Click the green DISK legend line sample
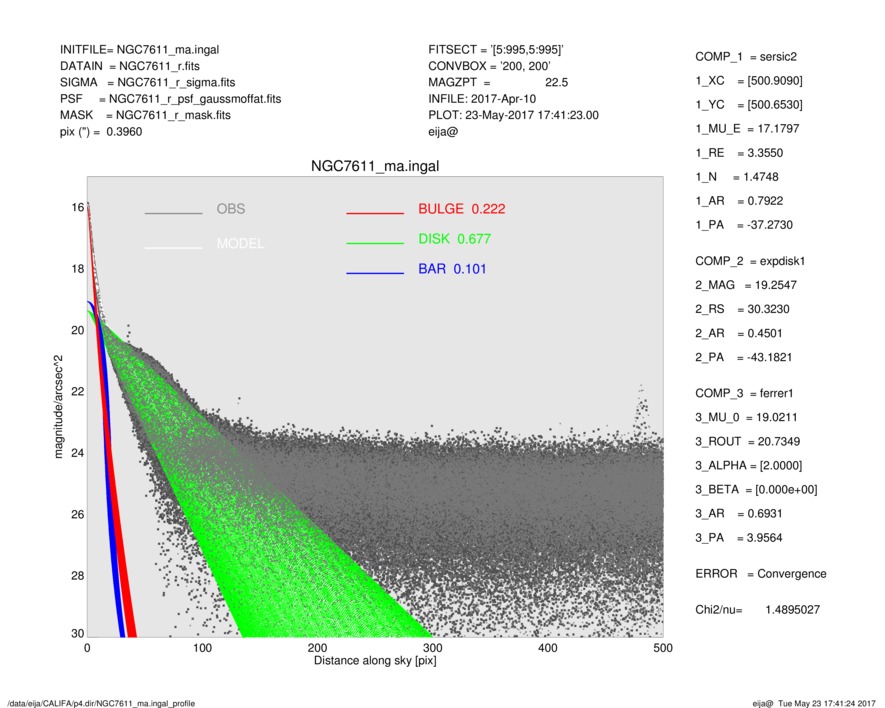The image size is (885, 708). click(x=375, y=243)
